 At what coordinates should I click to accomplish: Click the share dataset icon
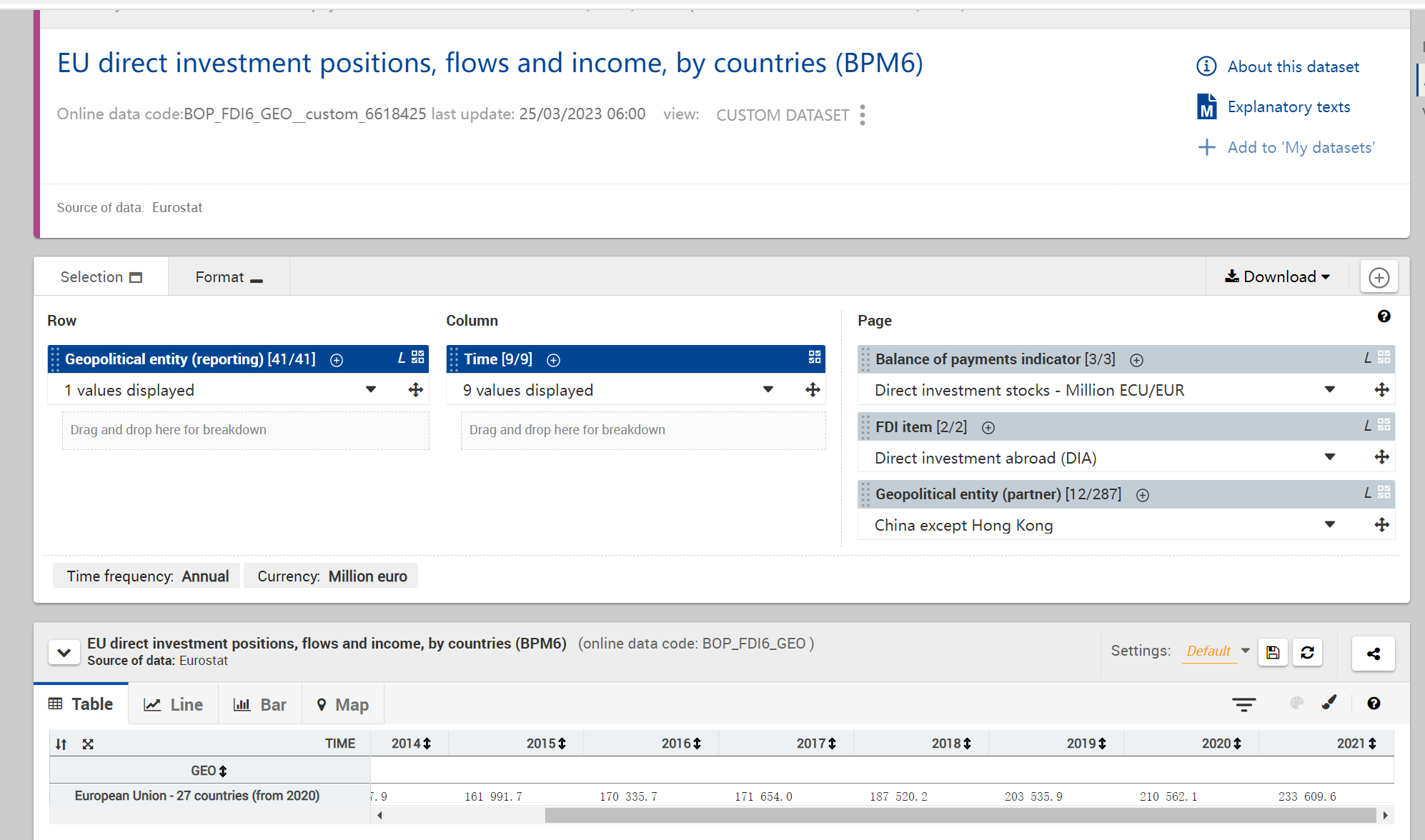1373,654
